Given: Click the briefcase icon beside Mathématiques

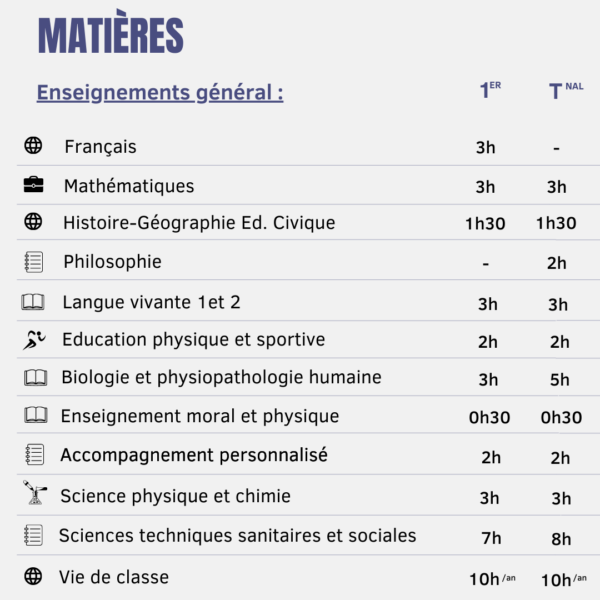Looking at the screenshot, I should 33,186.
